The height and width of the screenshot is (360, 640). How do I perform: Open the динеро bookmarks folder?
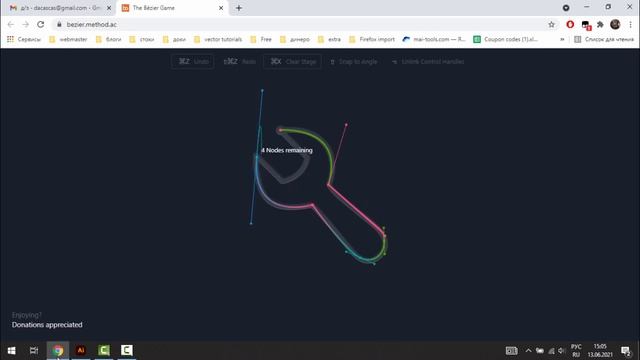point(295,39)
